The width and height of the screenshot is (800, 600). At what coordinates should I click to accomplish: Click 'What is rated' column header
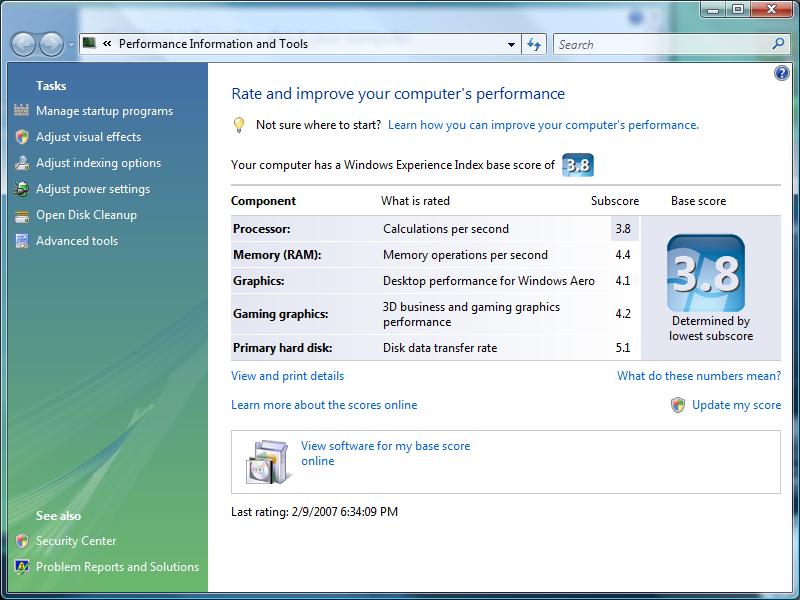415,201
